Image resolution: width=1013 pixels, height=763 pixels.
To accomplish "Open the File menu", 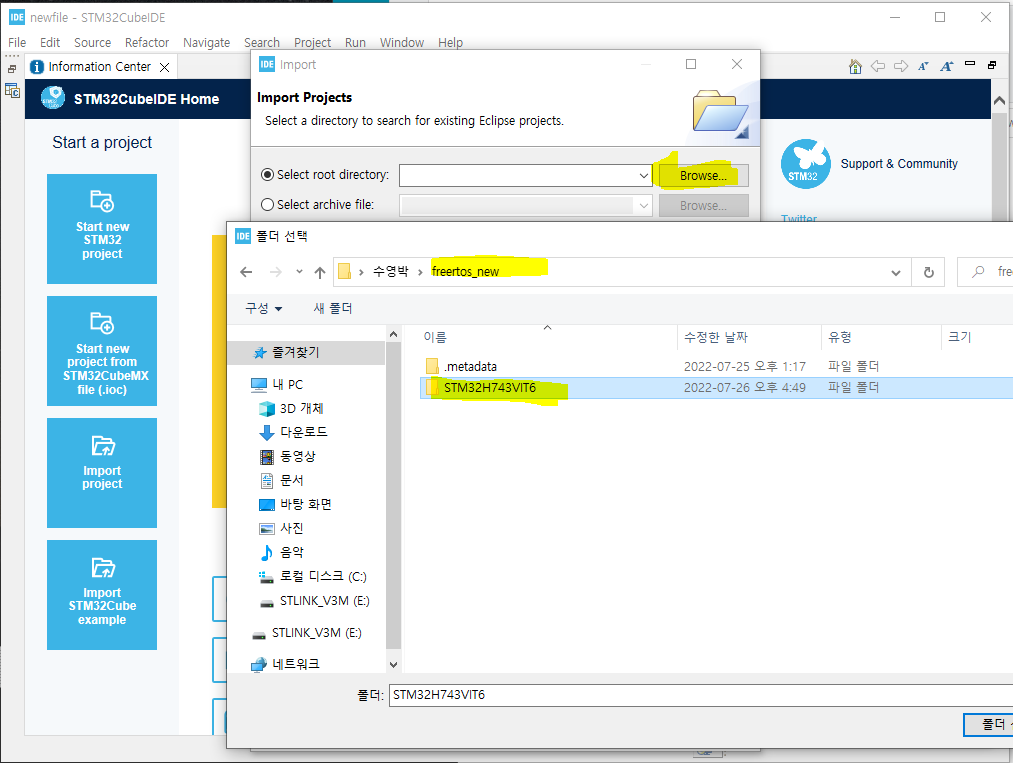I will pyautogui.click(x=17, y=43).
